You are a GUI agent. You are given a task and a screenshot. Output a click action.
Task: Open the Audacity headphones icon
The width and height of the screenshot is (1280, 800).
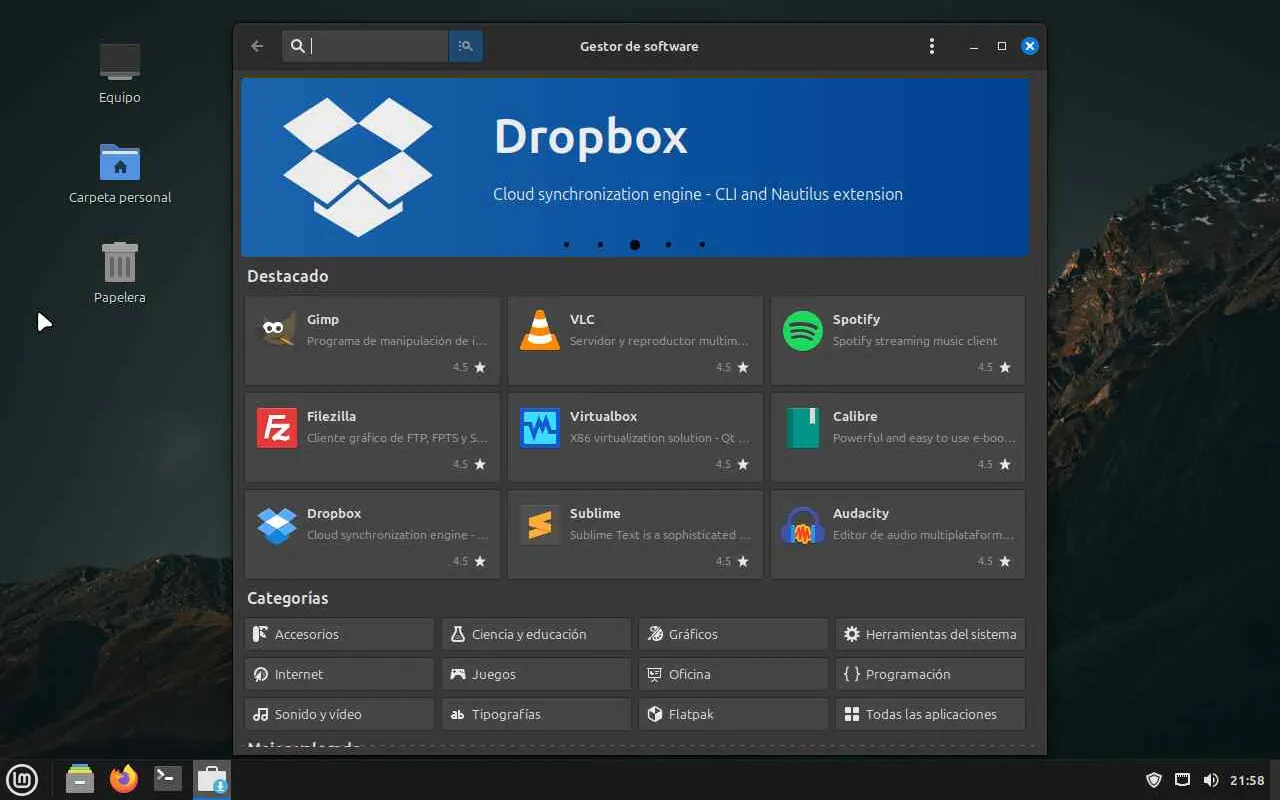(x=803, y=525)
